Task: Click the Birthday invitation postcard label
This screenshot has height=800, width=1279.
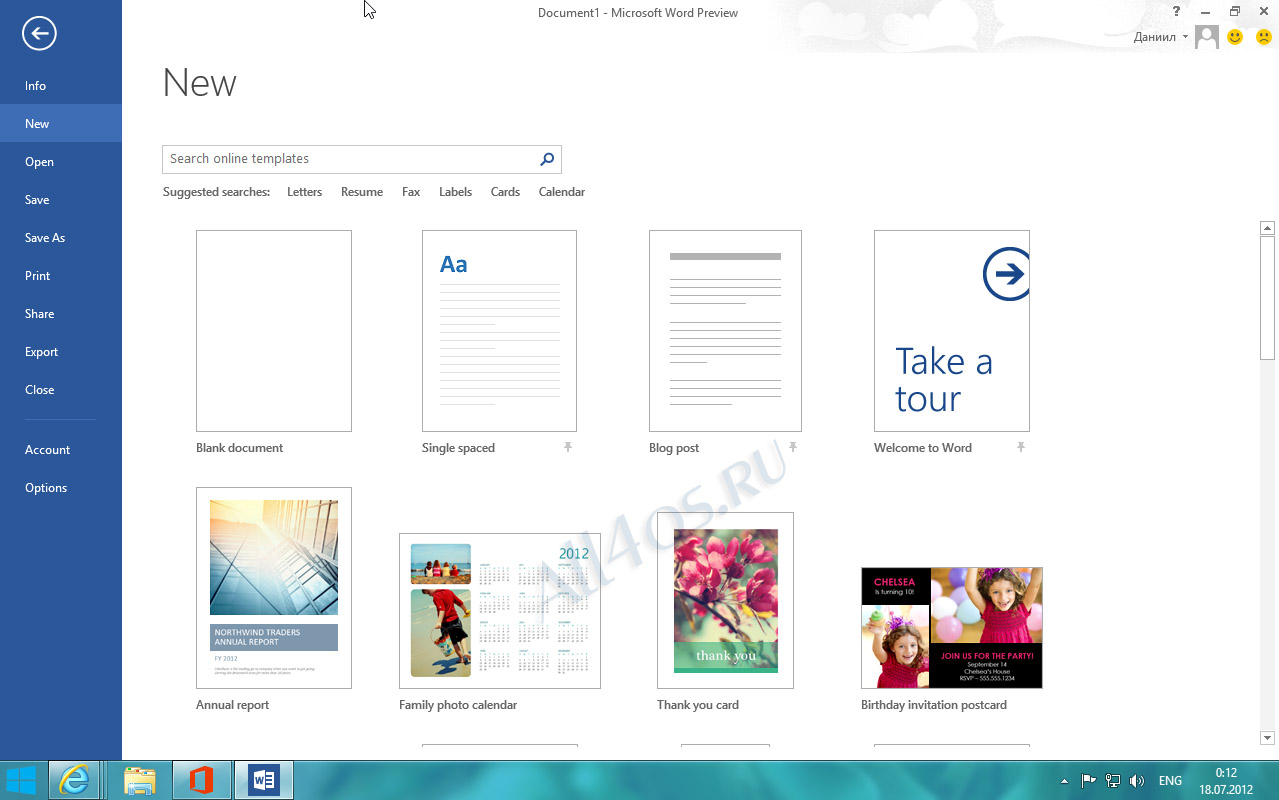Action: 934,705
